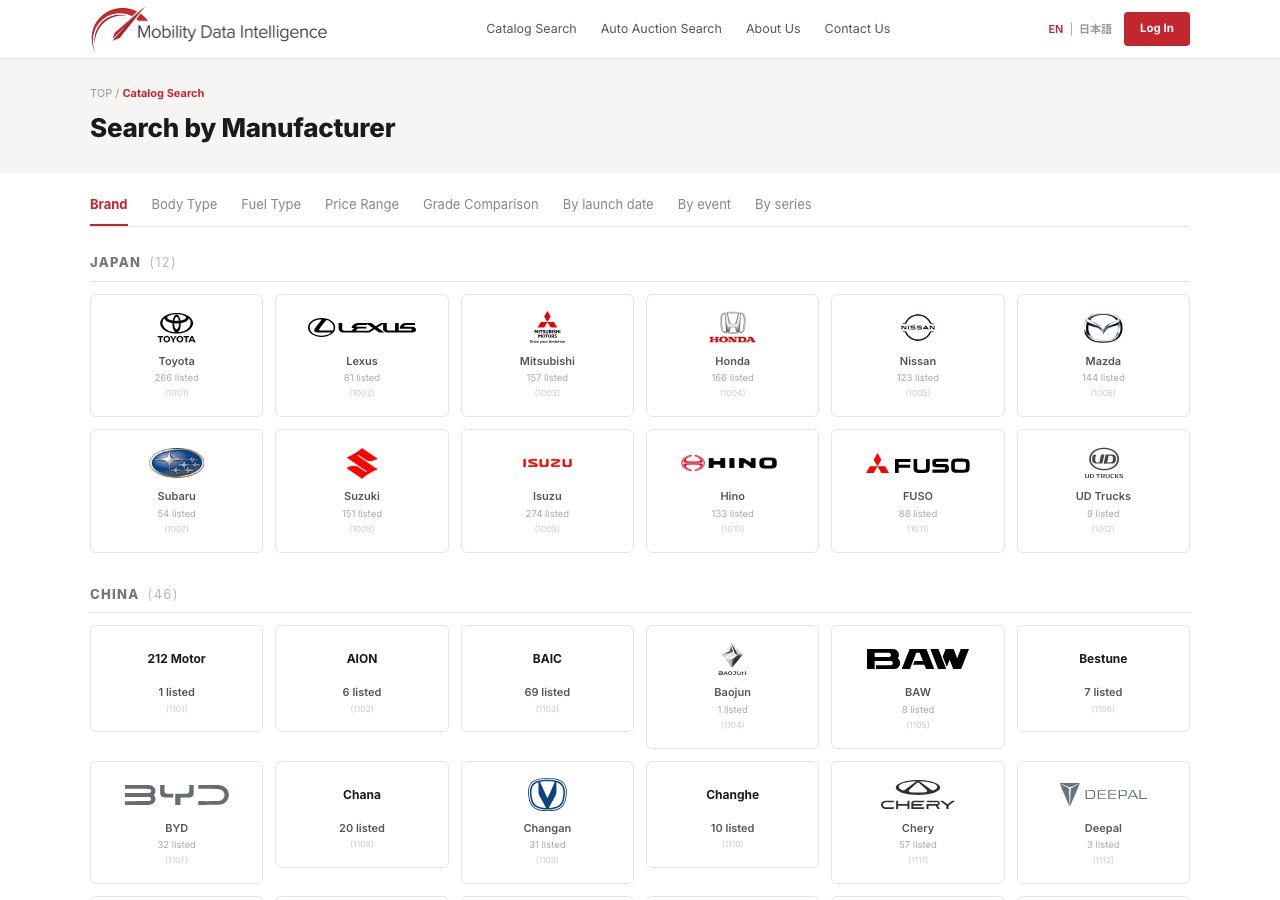Select the Hino logo
Screen dimensions: 1280x900
tap(729, 463)
